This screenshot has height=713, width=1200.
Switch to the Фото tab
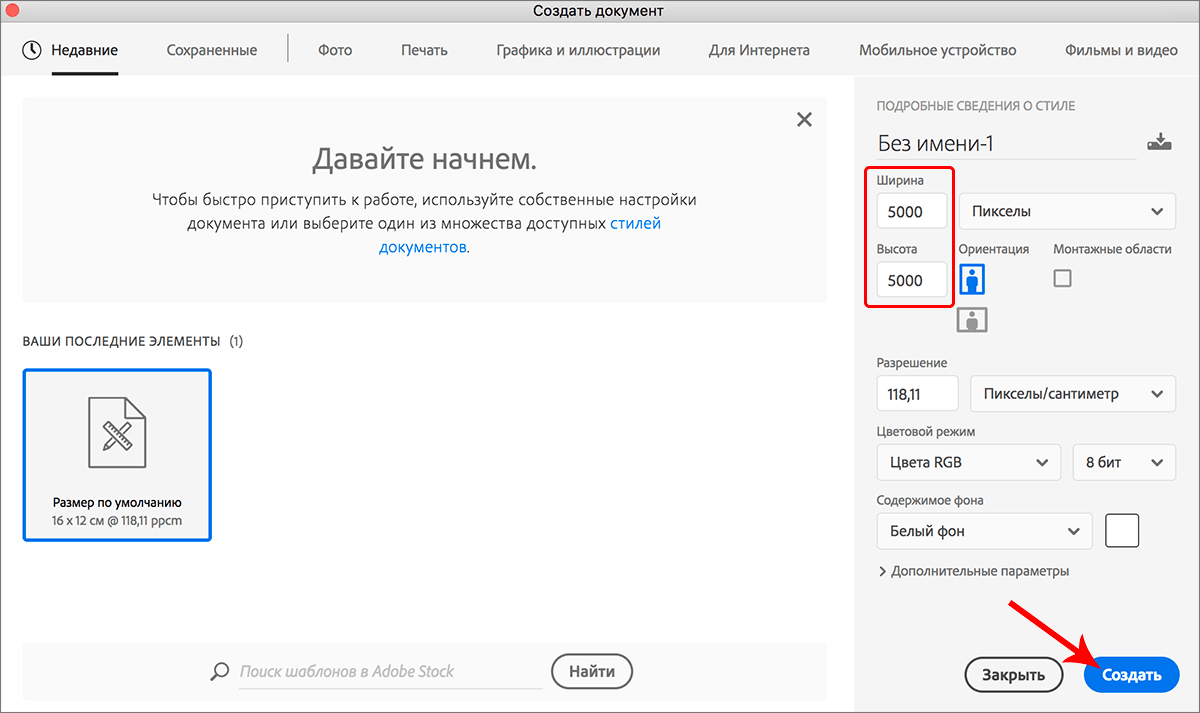tap(334, 50)
